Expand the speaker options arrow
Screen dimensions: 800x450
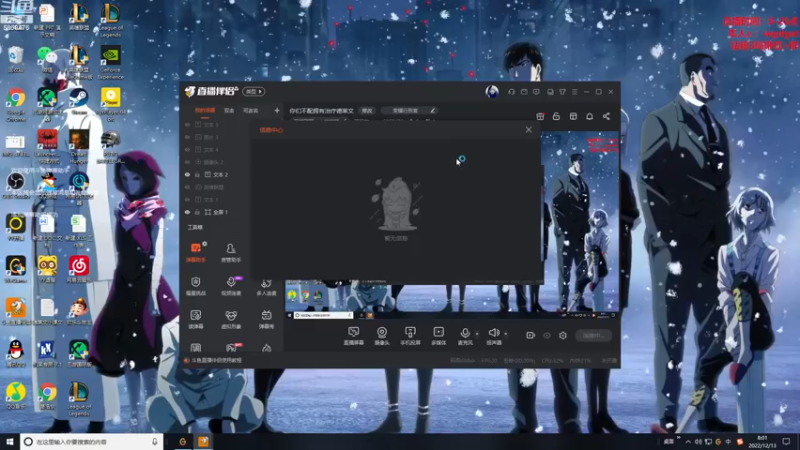506,334
